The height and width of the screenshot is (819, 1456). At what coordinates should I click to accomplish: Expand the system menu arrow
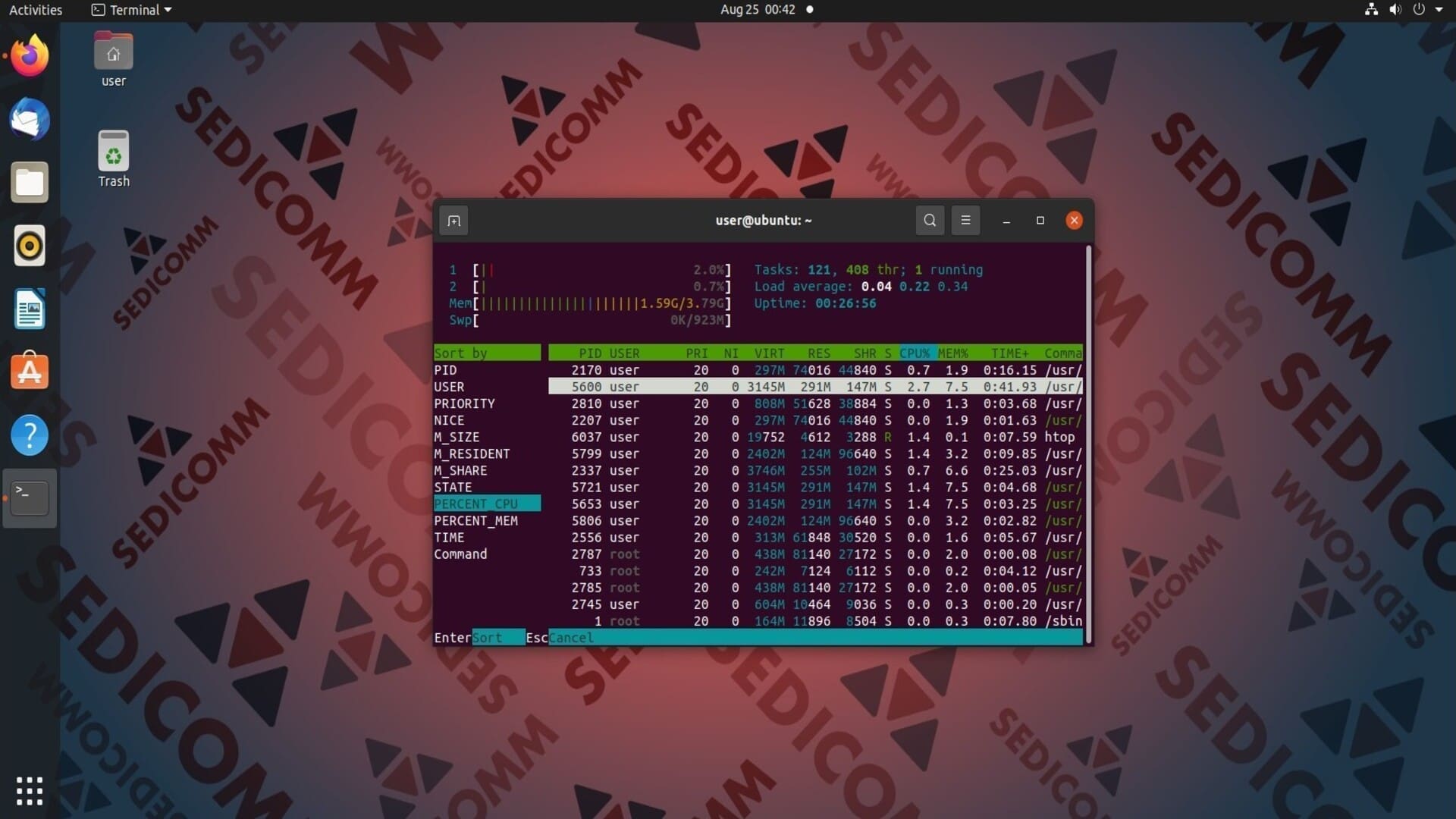(x=1439, y=10)
